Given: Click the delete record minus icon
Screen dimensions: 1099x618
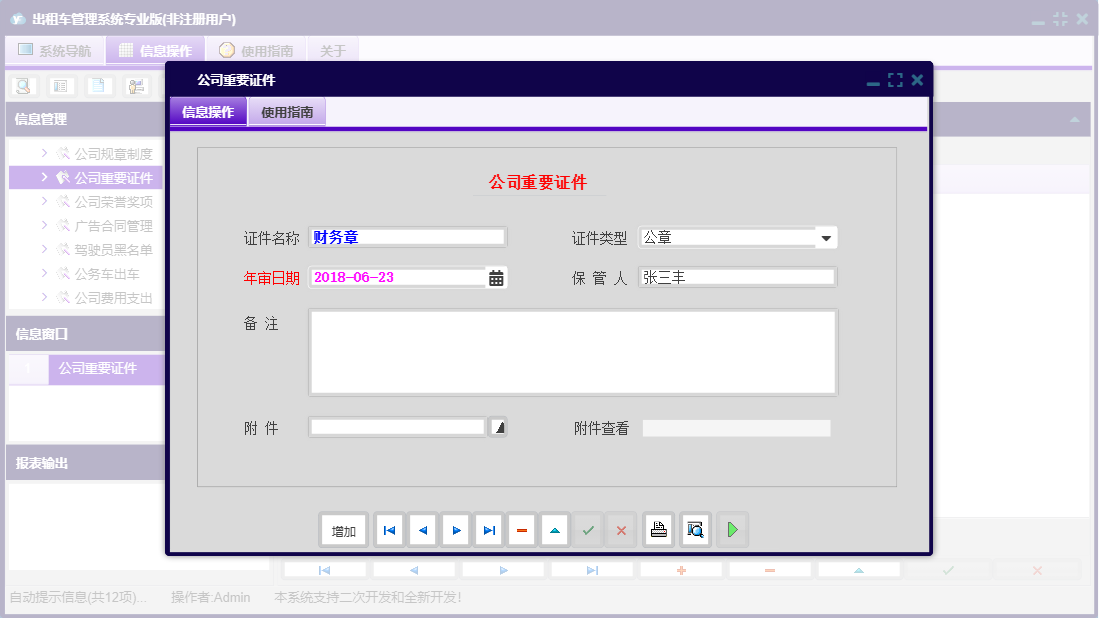Looking at the screenshot, I should point(521,529).
